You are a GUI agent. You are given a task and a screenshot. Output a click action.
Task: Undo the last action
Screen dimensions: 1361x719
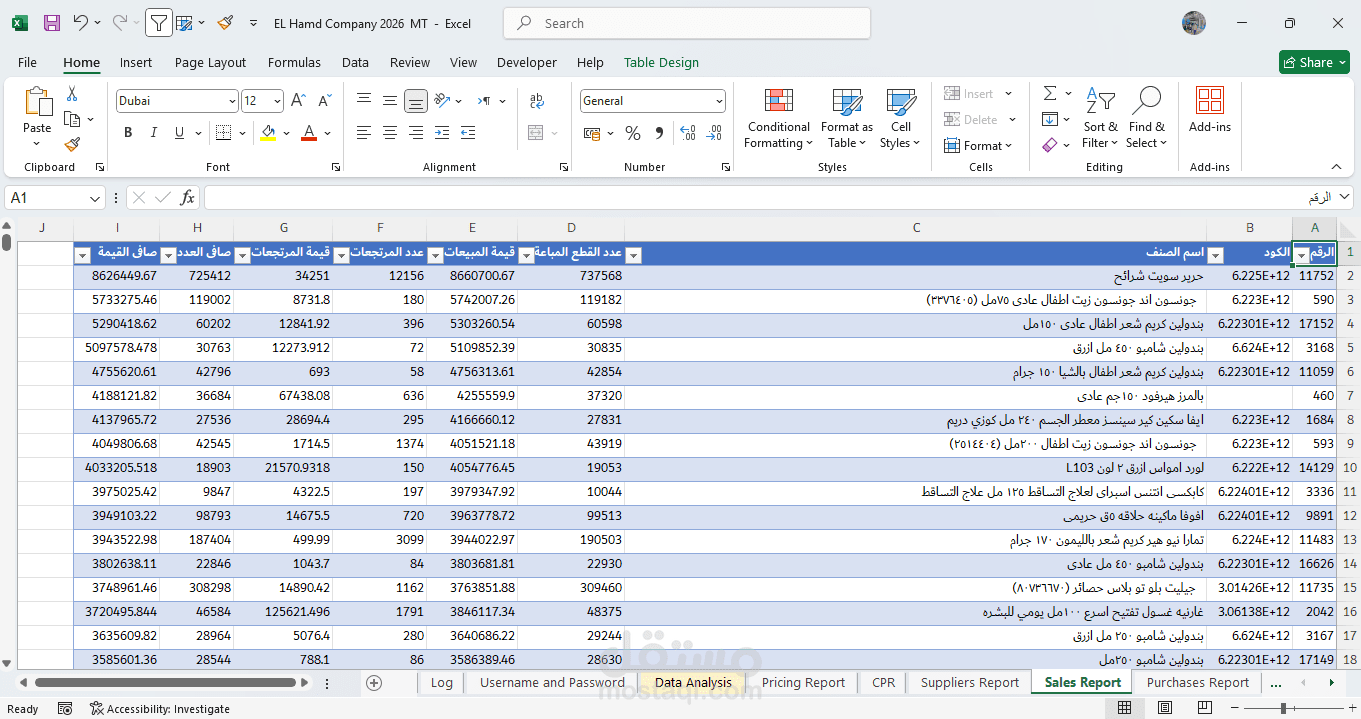click(x=81, y=22)
